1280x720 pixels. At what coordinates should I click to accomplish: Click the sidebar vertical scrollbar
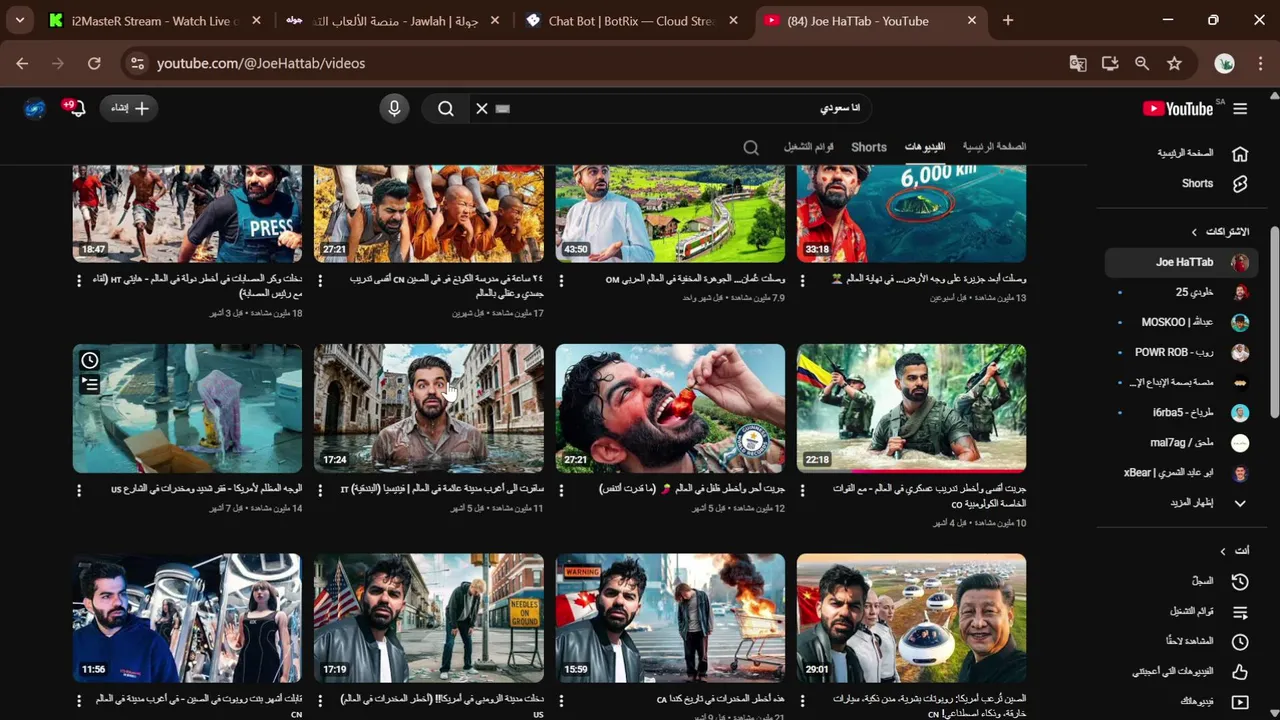[1274, 320]
